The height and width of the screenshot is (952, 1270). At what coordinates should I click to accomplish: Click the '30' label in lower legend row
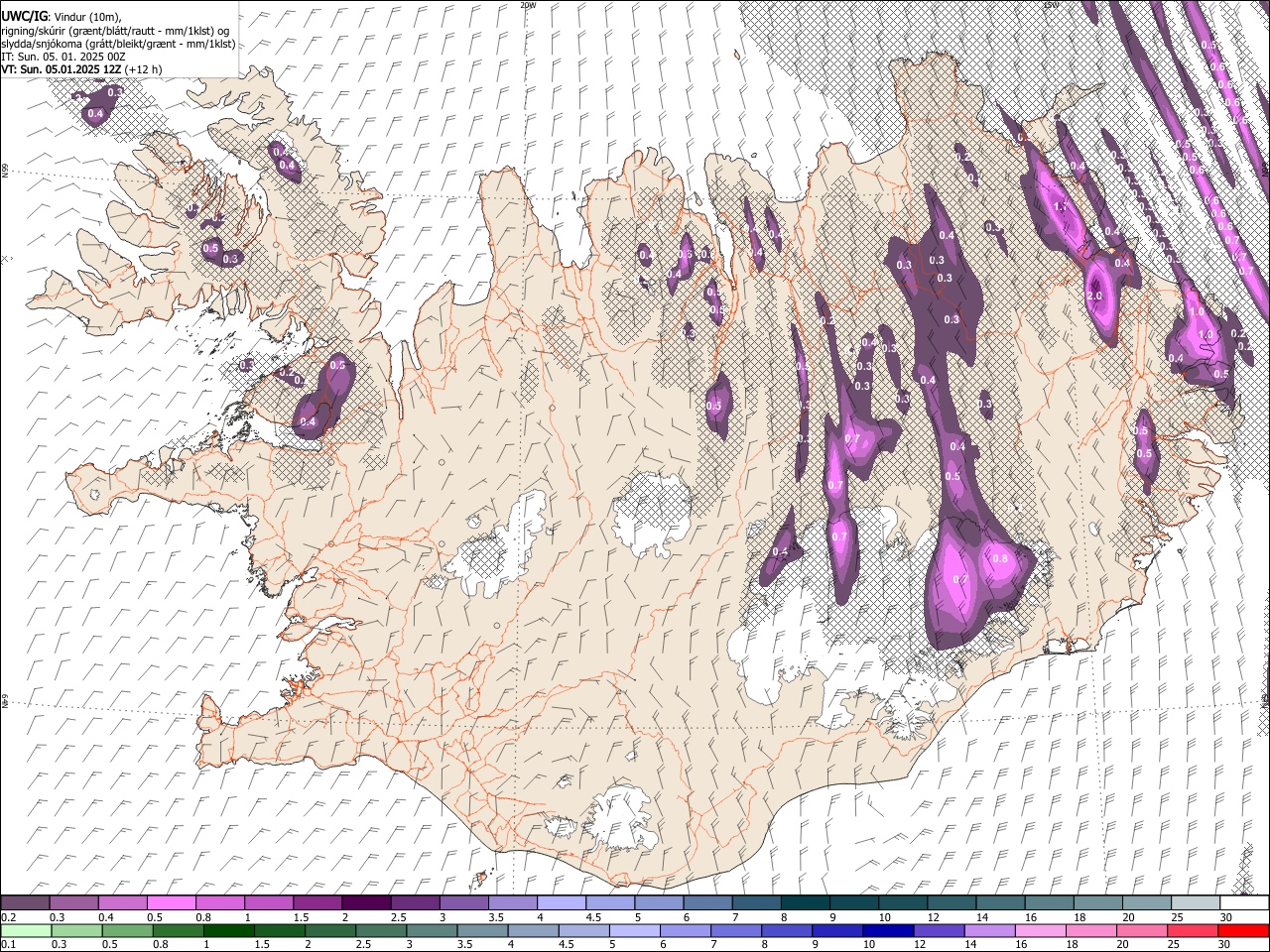click(1226, 944)
